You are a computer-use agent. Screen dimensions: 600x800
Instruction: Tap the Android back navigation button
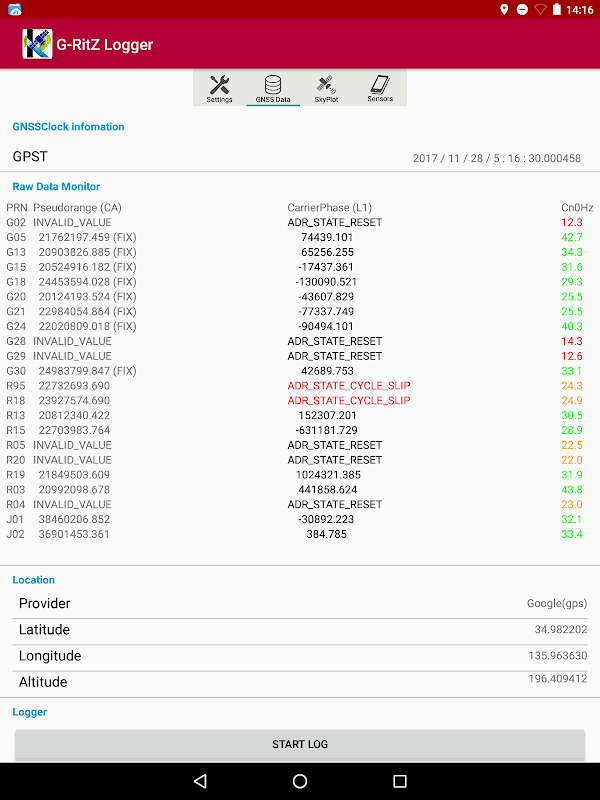tap(200, 781)
